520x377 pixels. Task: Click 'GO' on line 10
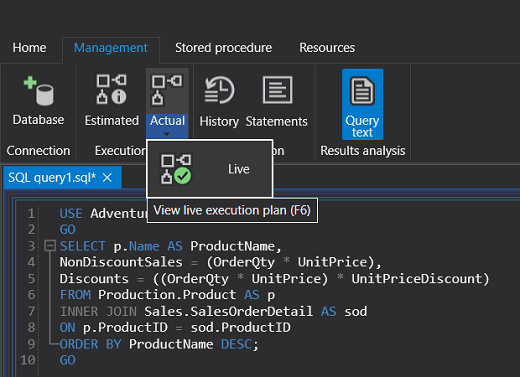click(x=68, y=360)
